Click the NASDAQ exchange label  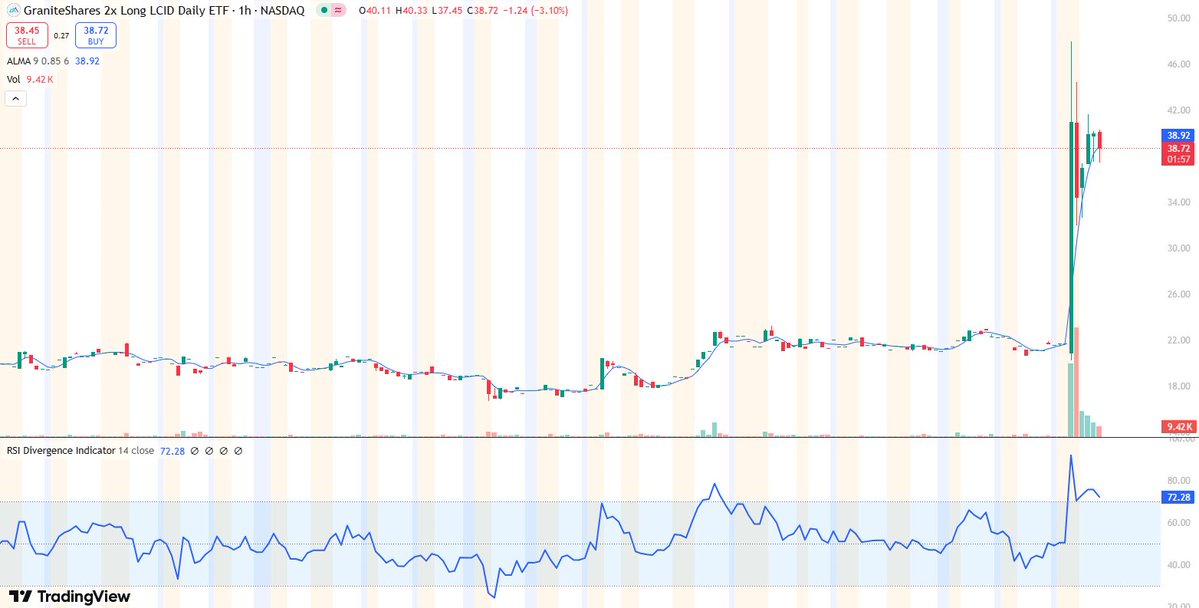pyautogui.click(x=283, y=11)
